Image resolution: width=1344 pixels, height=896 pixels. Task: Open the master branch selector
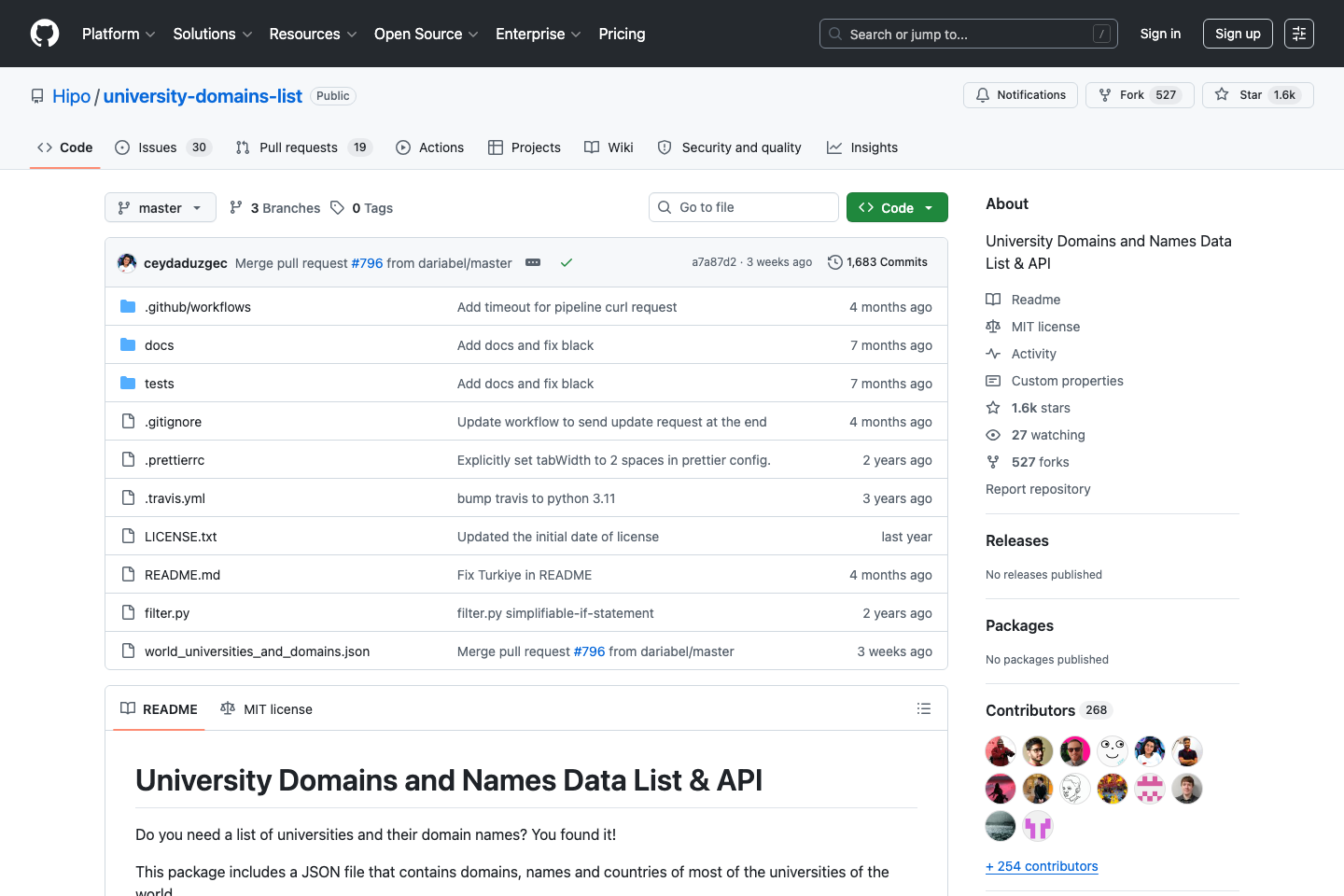[x=160, y=207]
